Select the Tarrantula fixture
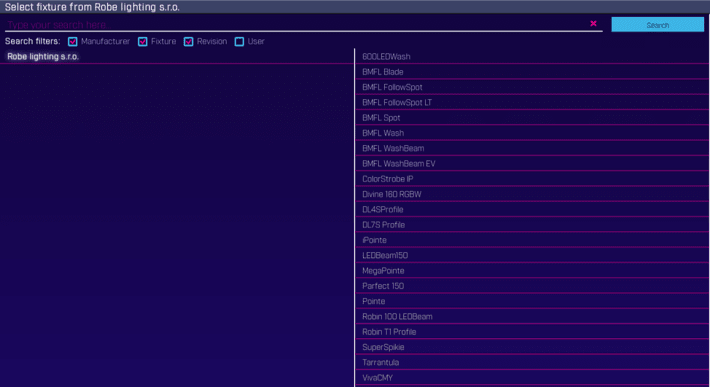The image size is (710, 387). tap(532, 363)
